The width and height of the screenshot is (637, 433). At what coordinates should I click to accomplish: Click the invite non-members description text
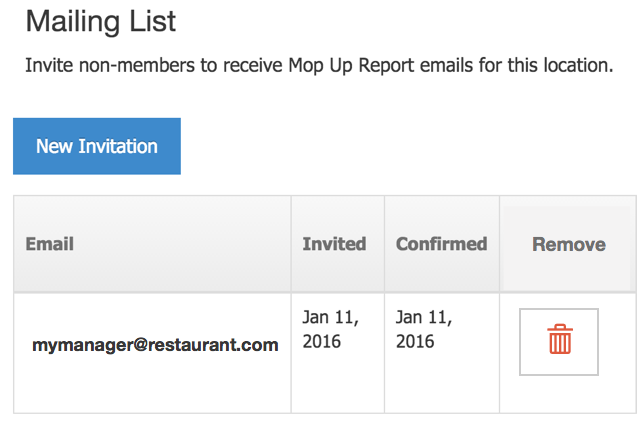pos(319,65)
